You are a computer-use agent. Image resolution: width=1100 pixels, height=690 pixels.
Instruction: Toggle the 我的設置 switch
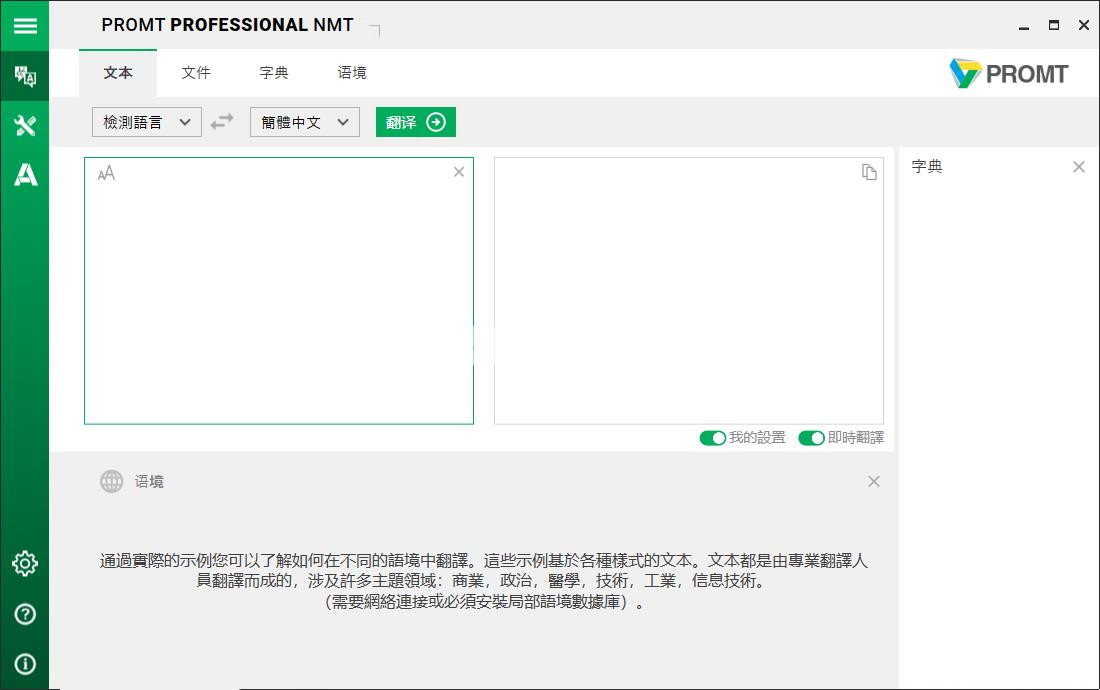[x=713, y=438]
